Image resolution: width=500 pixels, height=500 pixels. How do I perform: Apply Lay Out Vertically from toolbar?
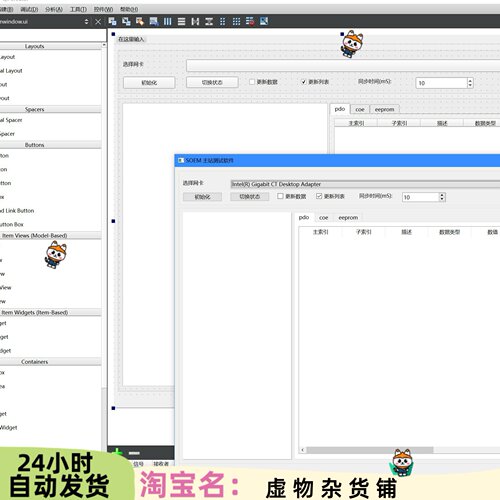coord(181,22)
